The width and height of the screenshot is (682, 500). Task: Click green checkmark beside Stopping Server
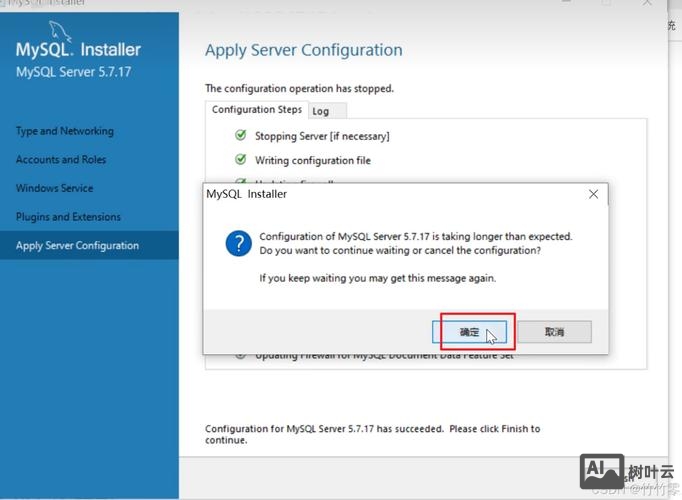click(x=240, y=135)
